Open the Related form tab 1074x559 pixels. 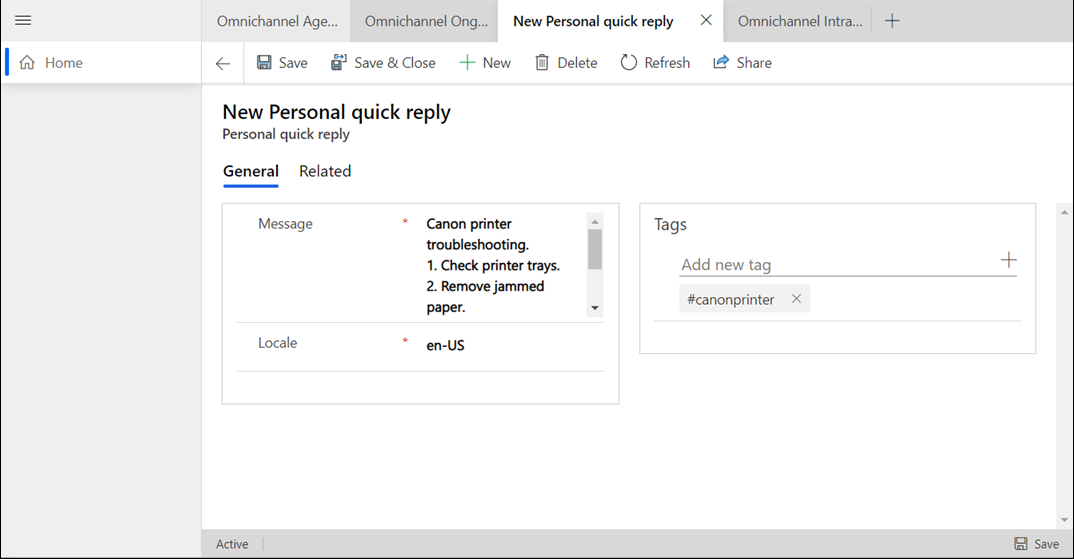point(325,171)
